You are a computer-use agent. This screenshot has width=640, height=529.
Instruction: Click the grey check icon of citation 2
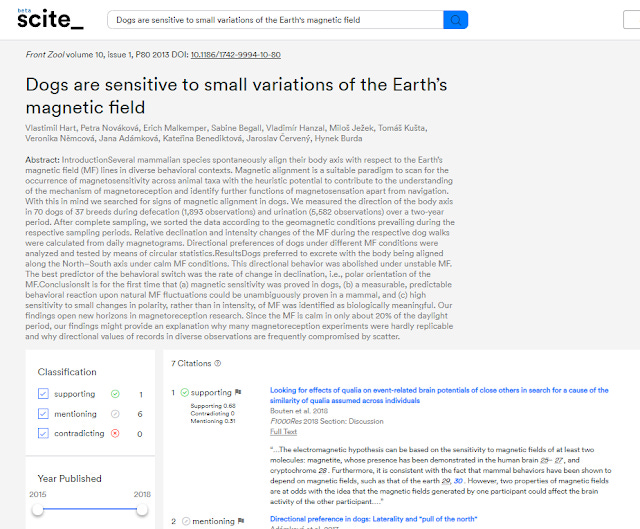pos(186,521)
